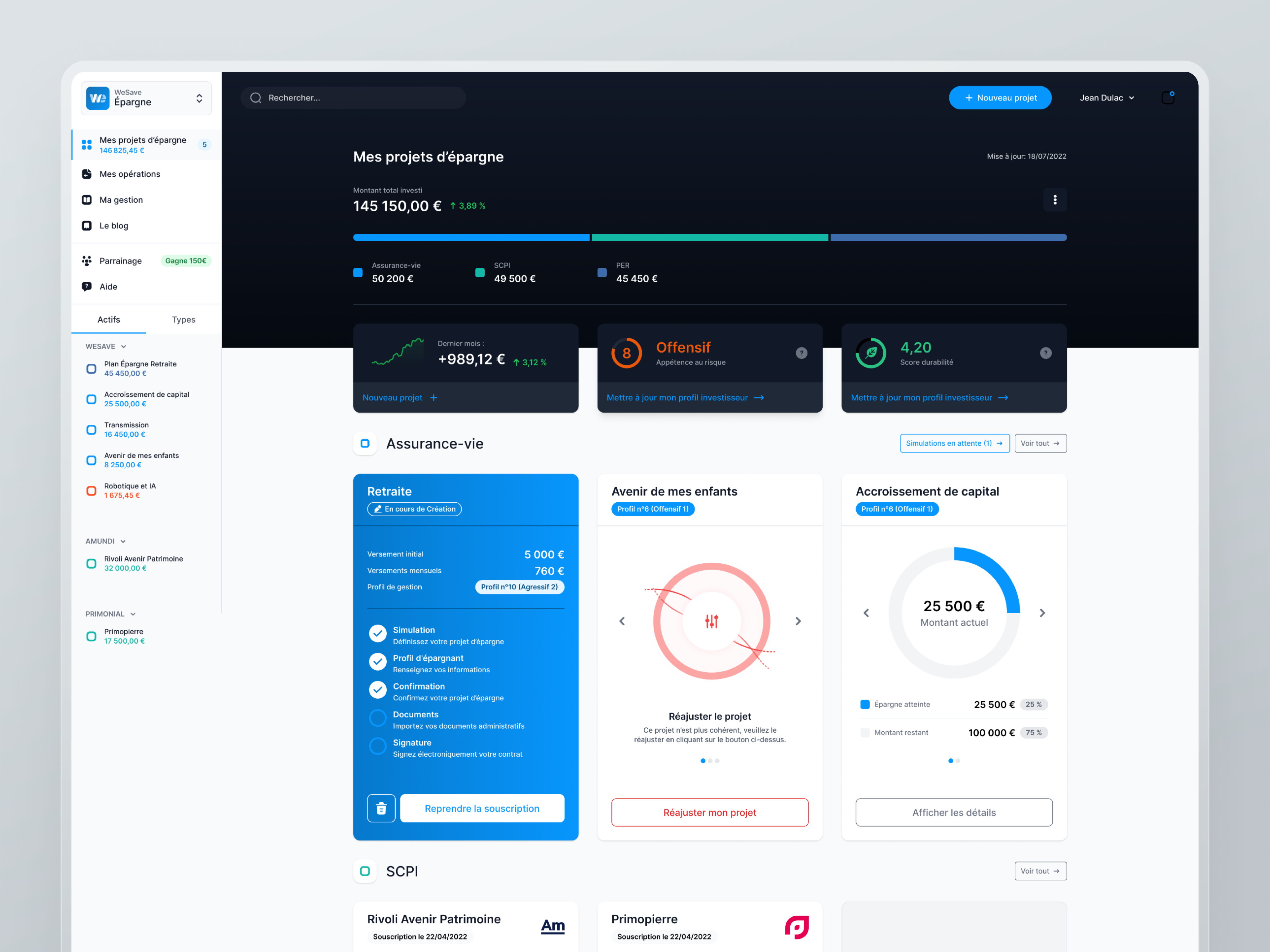Click the SCPI segment of allocation bar
The height and width of the screenshot is (952, 1270).
click(710, 238)
